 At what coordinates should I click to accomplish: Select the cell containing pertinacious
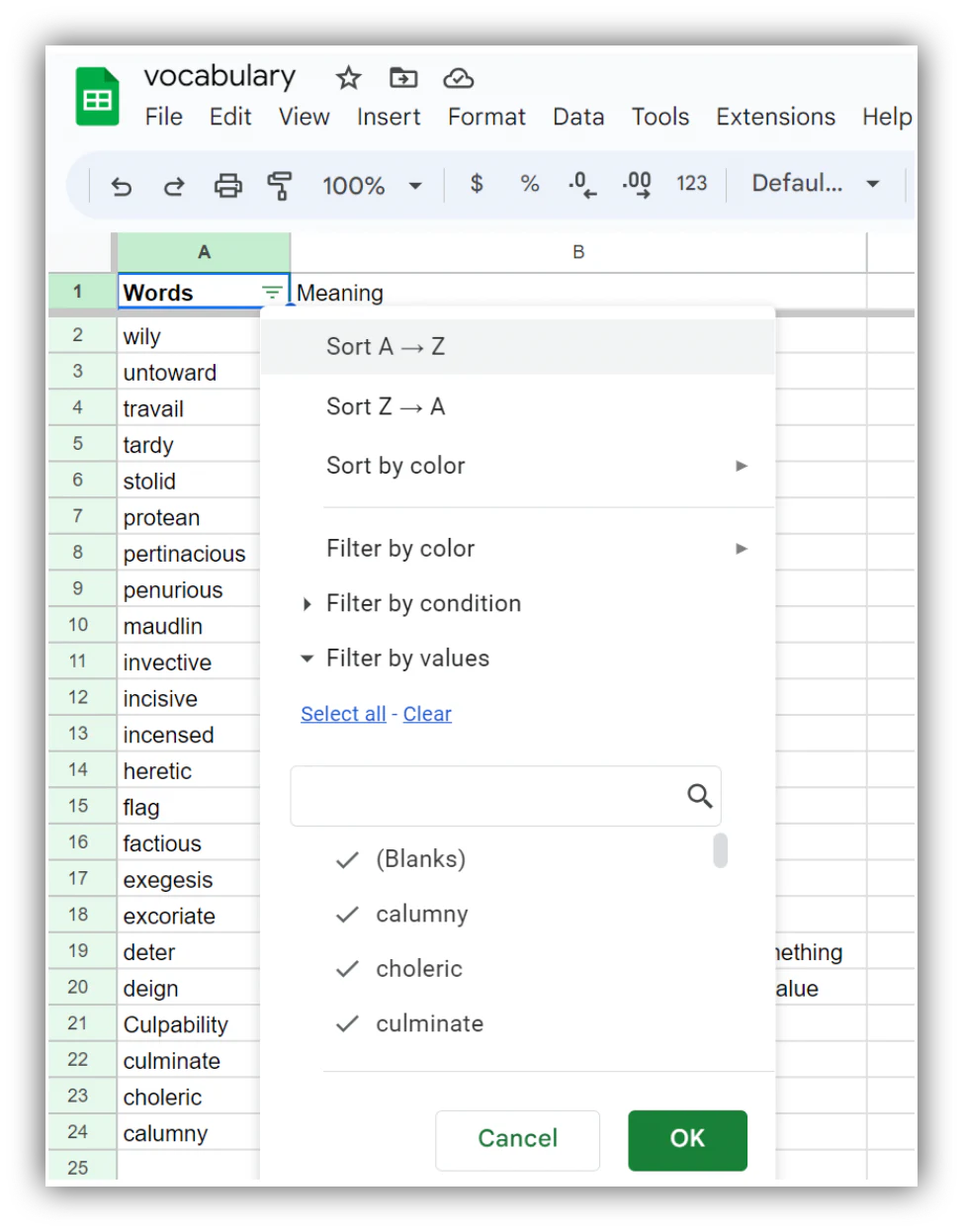coord(188,554)
